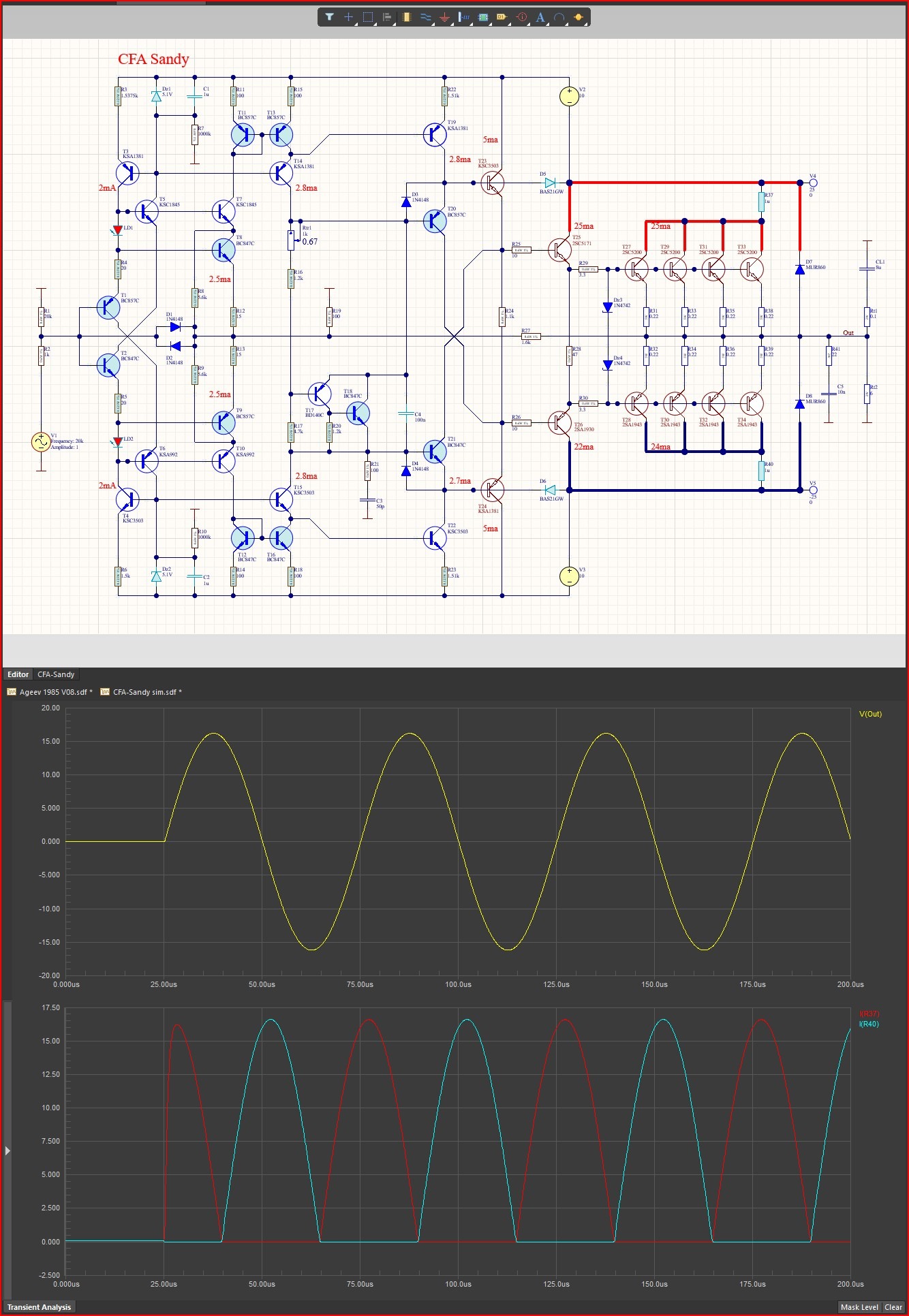Select the Place Part component tool

point(407,17)
